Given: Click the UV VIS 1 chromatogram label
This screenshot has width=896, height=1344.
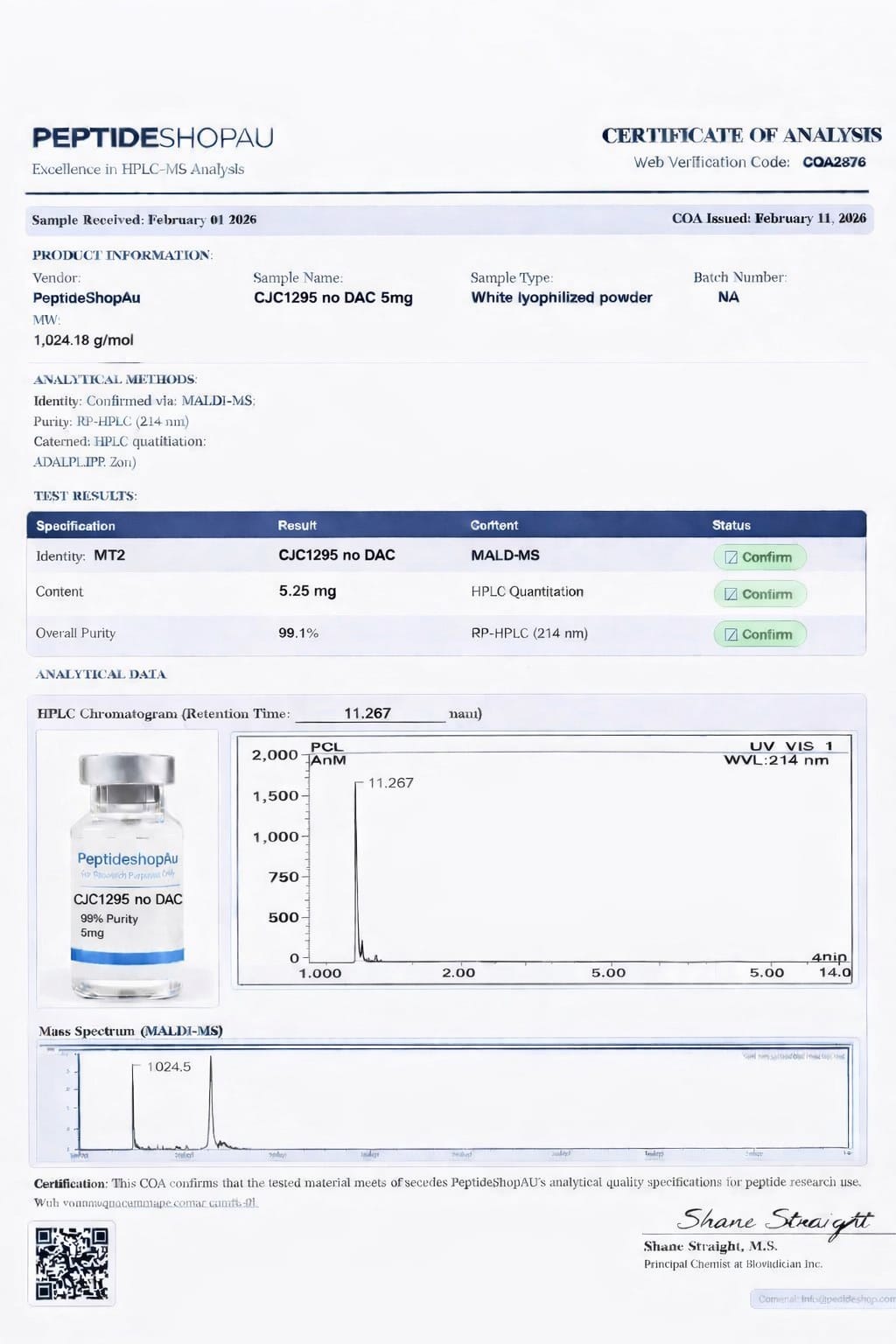Looking at the screenshot, I should click(791, 745).
